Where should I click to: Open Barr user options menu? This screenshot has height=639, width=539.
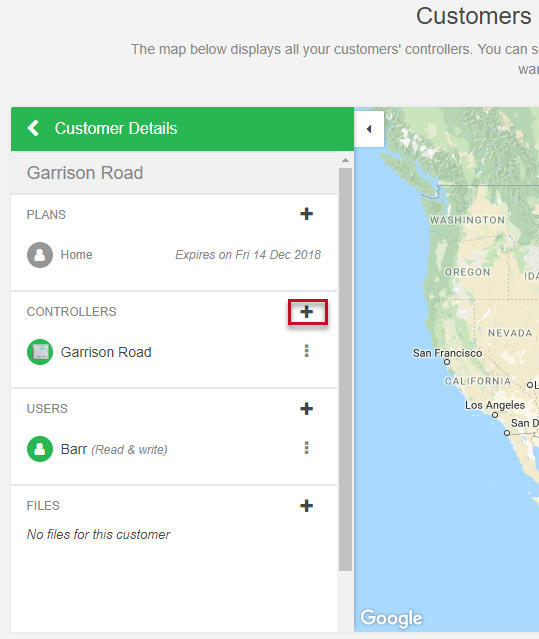coord(306,448)
